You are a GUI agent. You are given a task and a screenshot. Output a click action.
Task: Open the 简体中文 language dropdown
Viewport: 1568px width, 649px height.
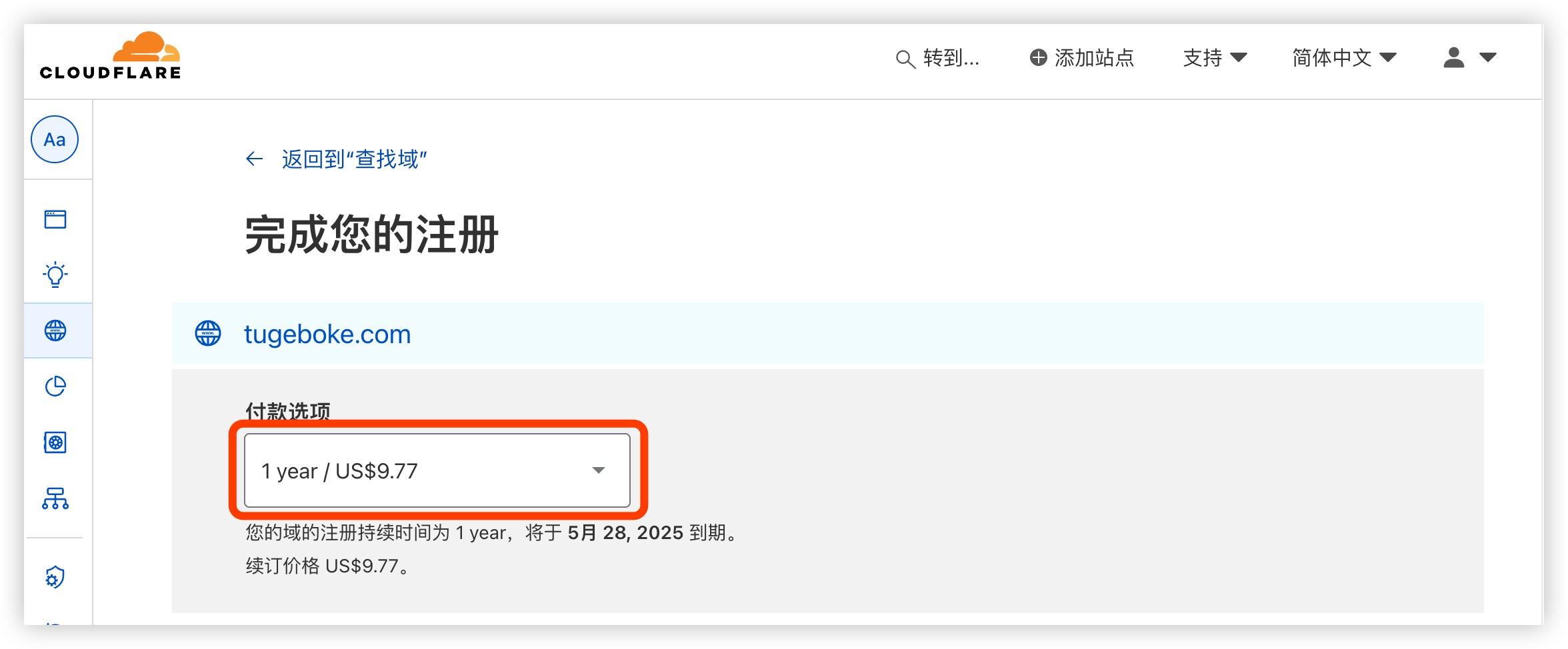pyautogui.click(x=1344, y=58)
